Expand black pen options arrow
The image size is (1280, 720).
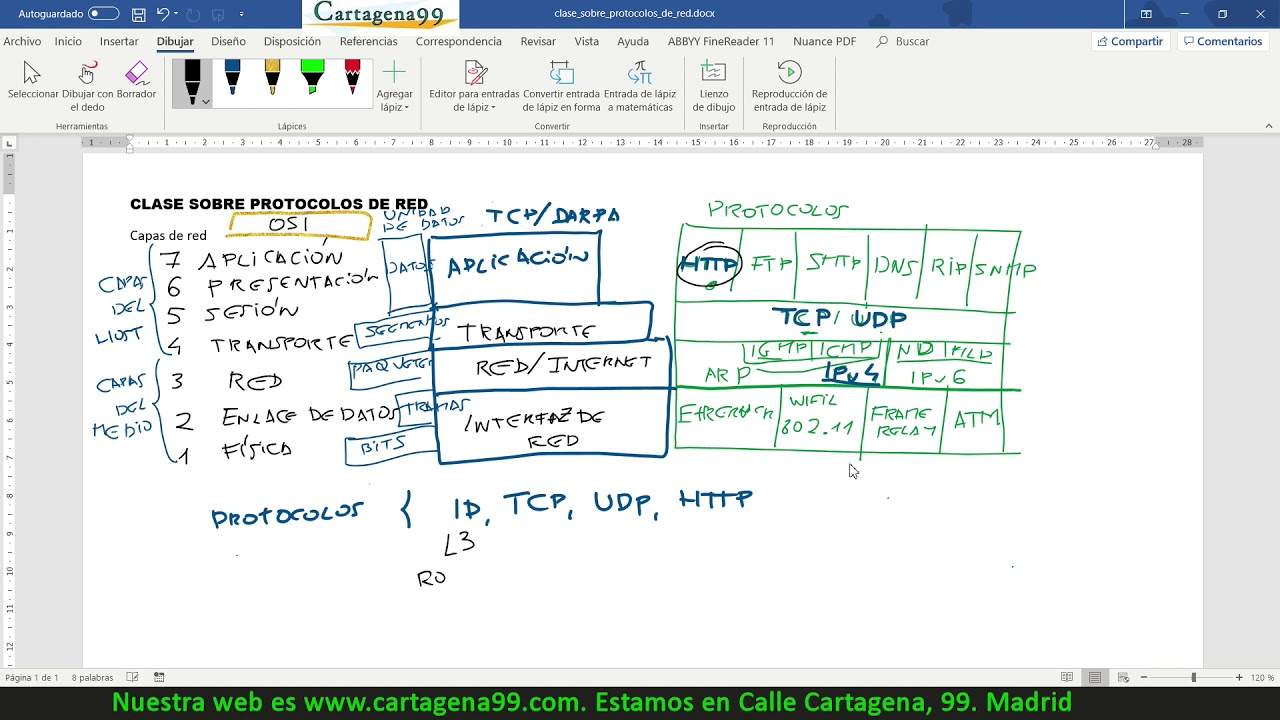point(205,102)
